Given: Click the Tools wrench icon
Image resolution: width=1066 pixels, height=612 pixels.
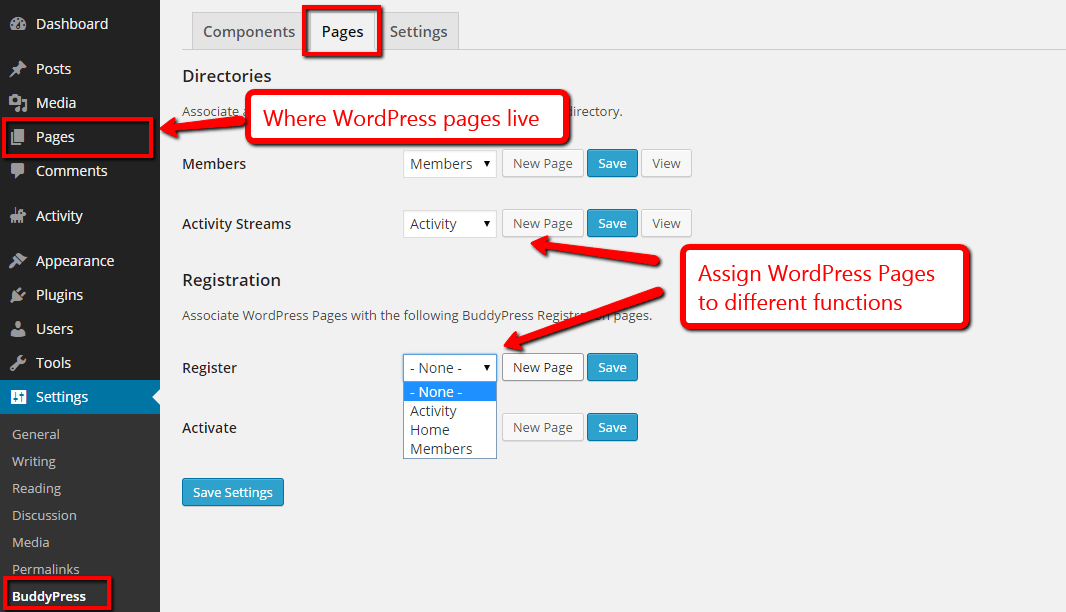Looking at the screenshot, I should click(18, 362).
